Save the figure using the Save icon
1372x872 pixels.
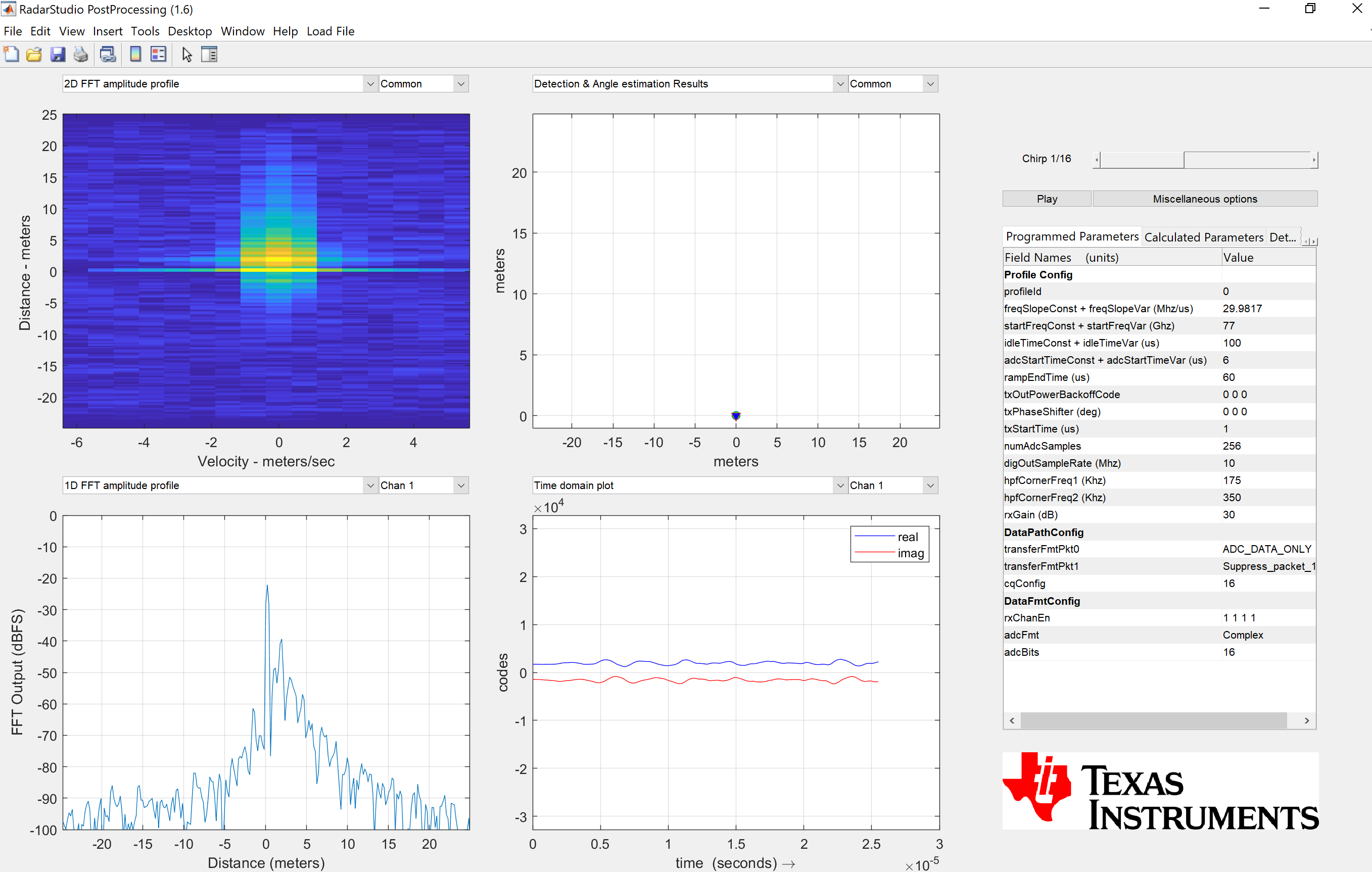click(58, 54)
